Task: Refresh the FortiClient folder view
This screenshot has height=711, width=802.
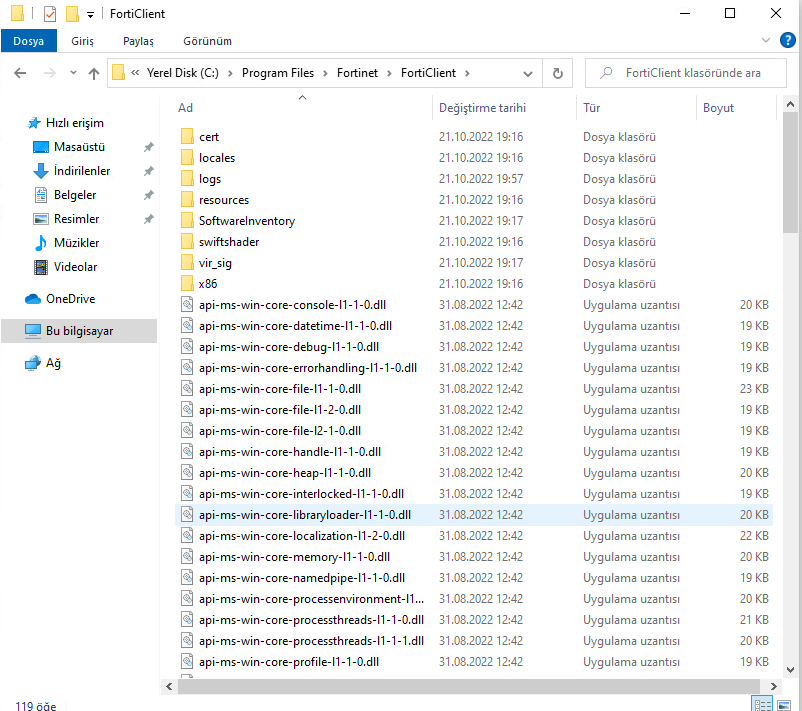Action: pos(558,74)
